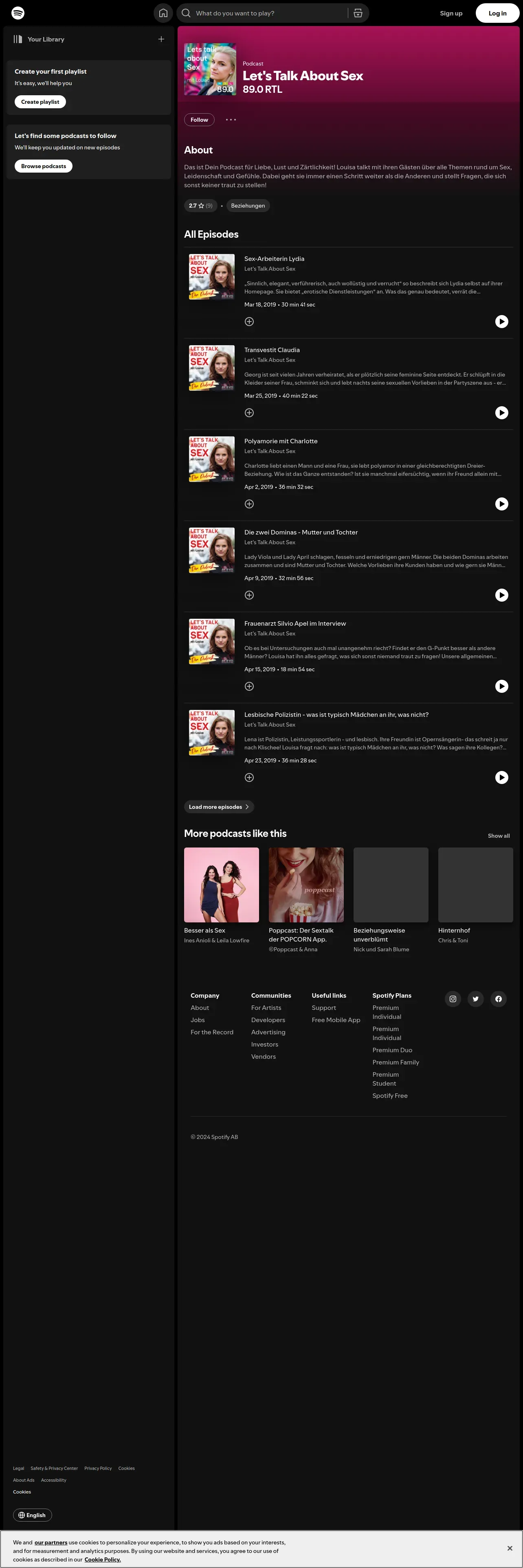
Task: Click the Log in button
Action: click(497, 13)
